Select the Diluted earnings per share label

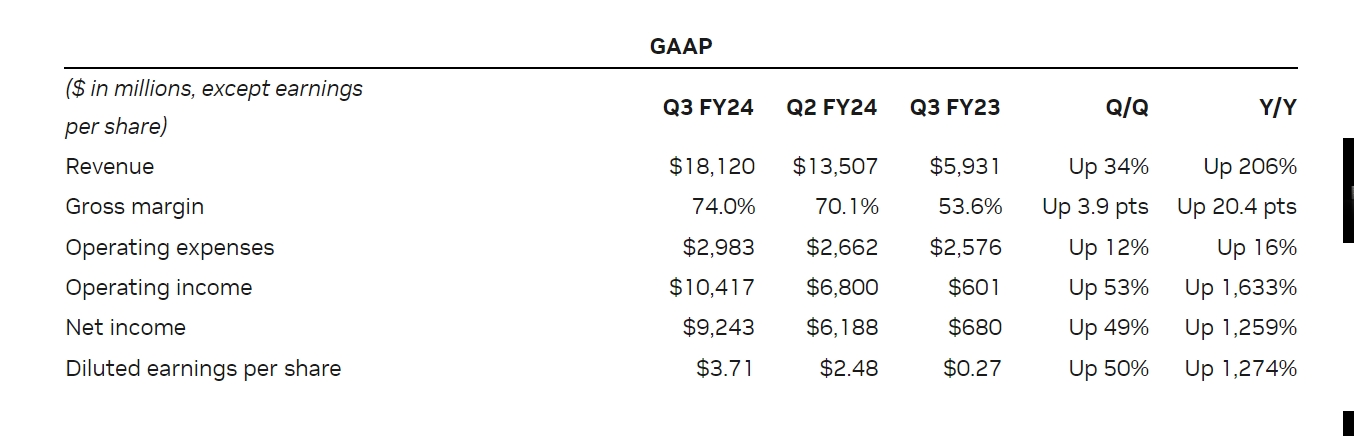(203, 369)
